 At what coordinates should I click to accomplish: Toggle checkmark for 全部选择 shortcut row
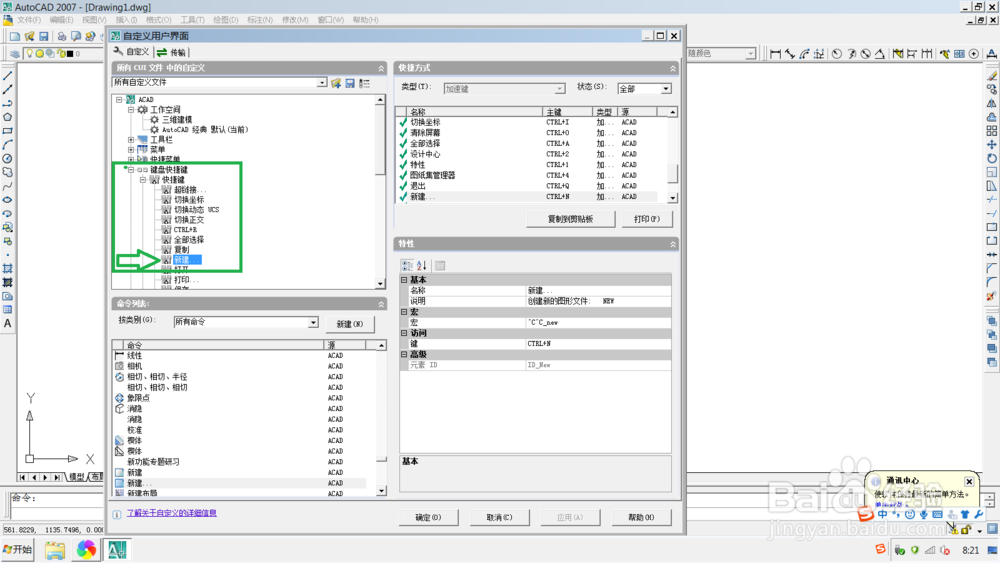(402, 143)
